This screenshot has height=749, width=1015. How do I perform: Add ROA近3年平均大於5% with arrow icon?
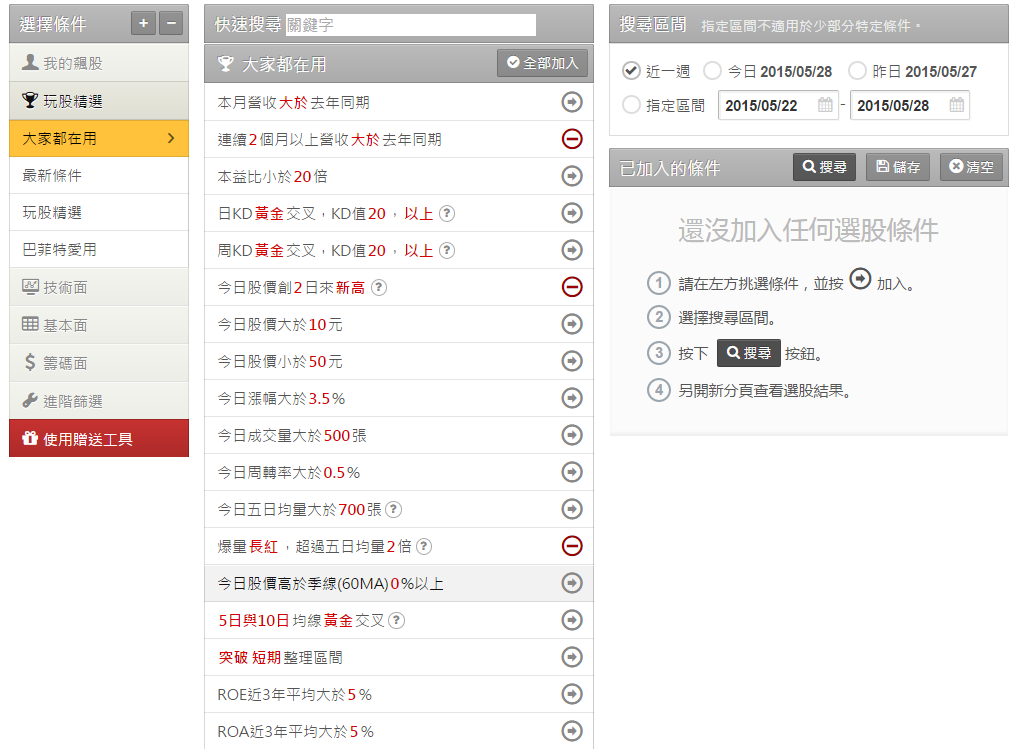tap(572, 731)
